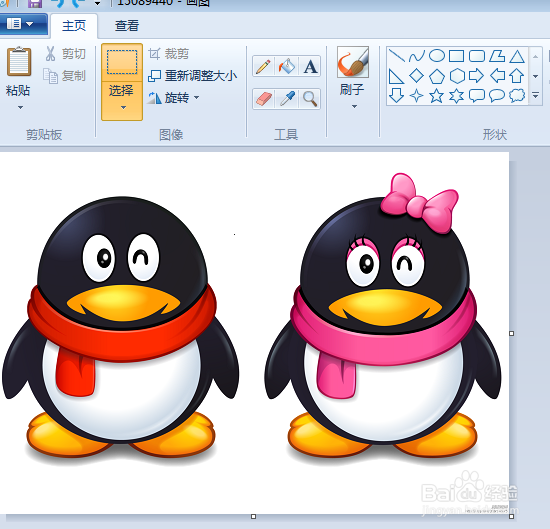Click the Brushes (刷子) icon
Screen dimensions: 550x529
(353, 62)
